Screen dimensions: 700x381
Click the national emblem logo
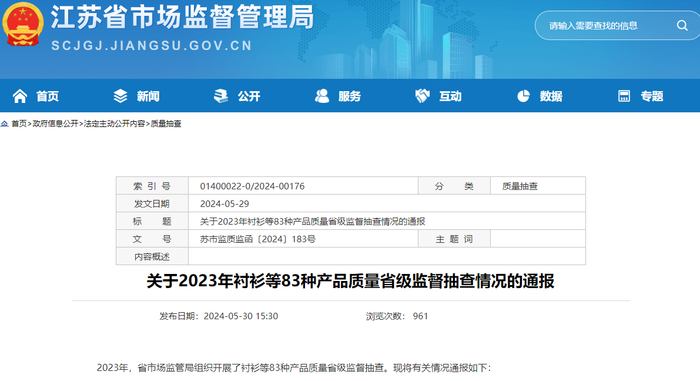23,24
